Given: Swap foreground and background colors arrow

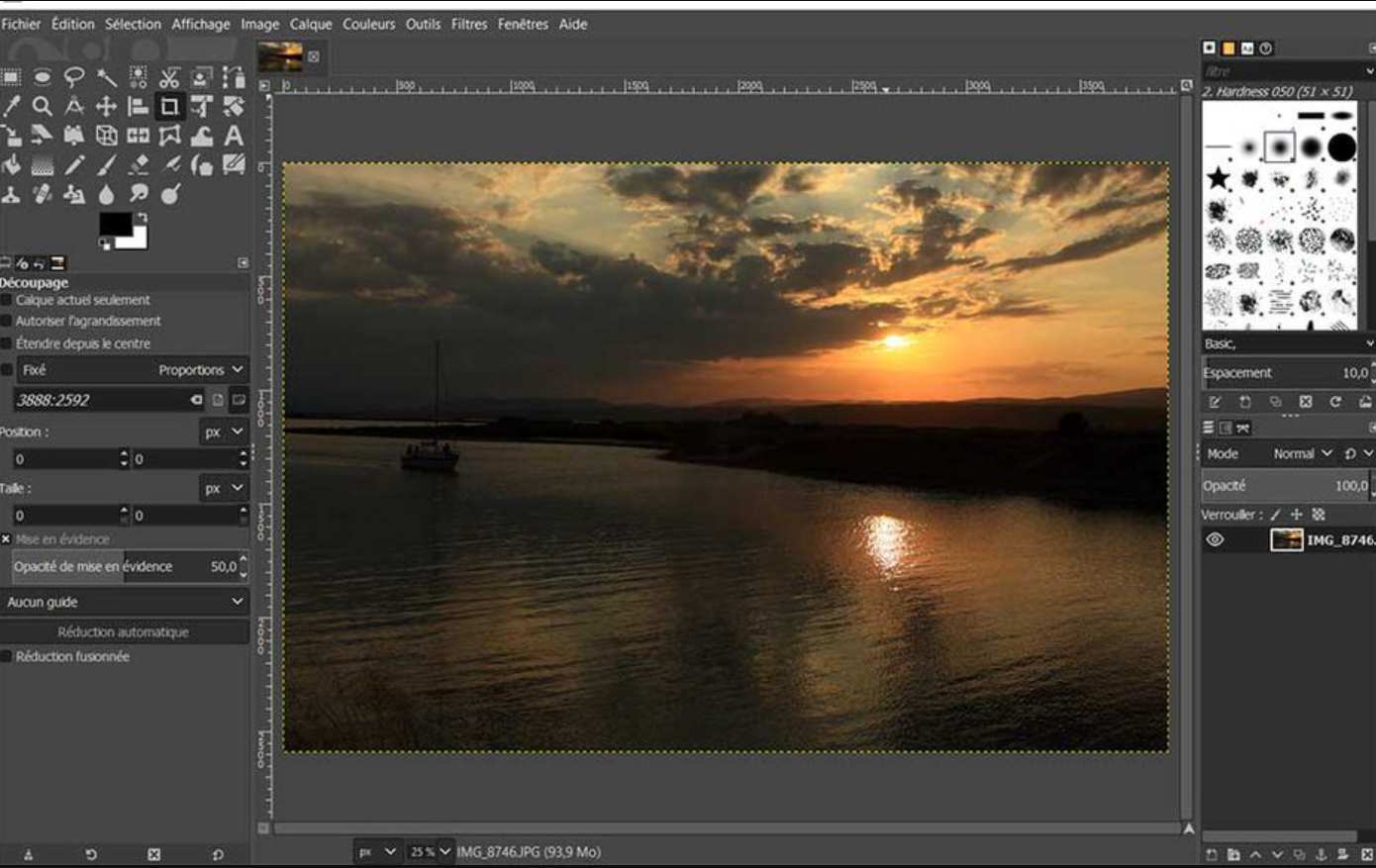Looking at the screenshot, I should (x=143, y=217).
